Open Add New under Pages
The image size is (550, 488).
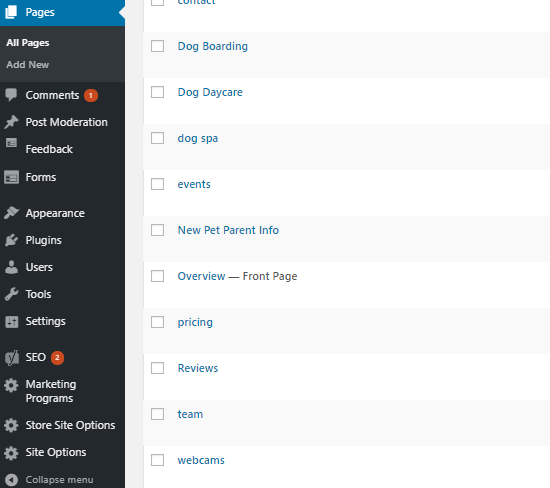coord(28,65)
